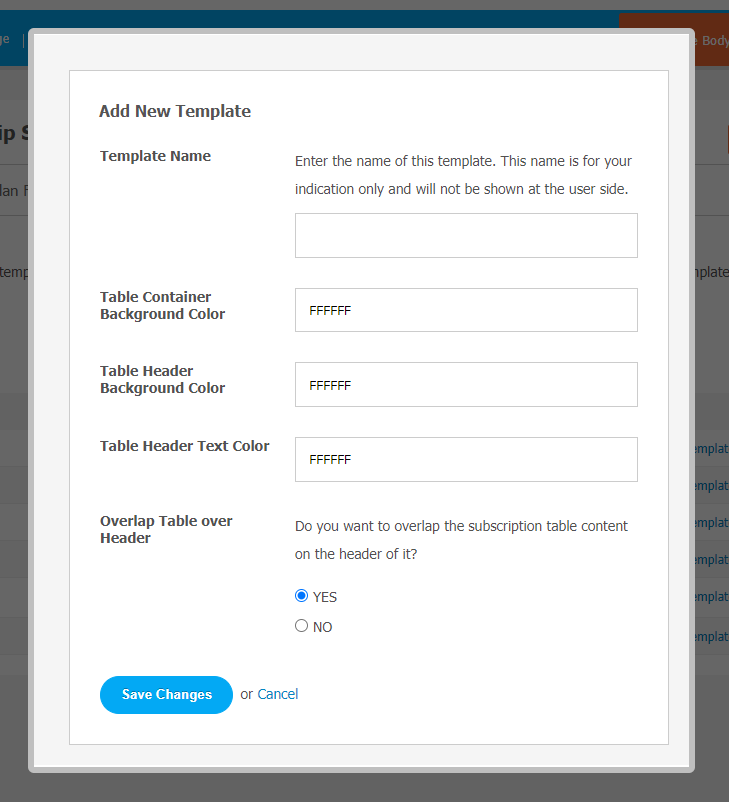Viewport: 729px width, 802px height.
Task: Select the YES radio button
Action: click(x=301, y=596)
